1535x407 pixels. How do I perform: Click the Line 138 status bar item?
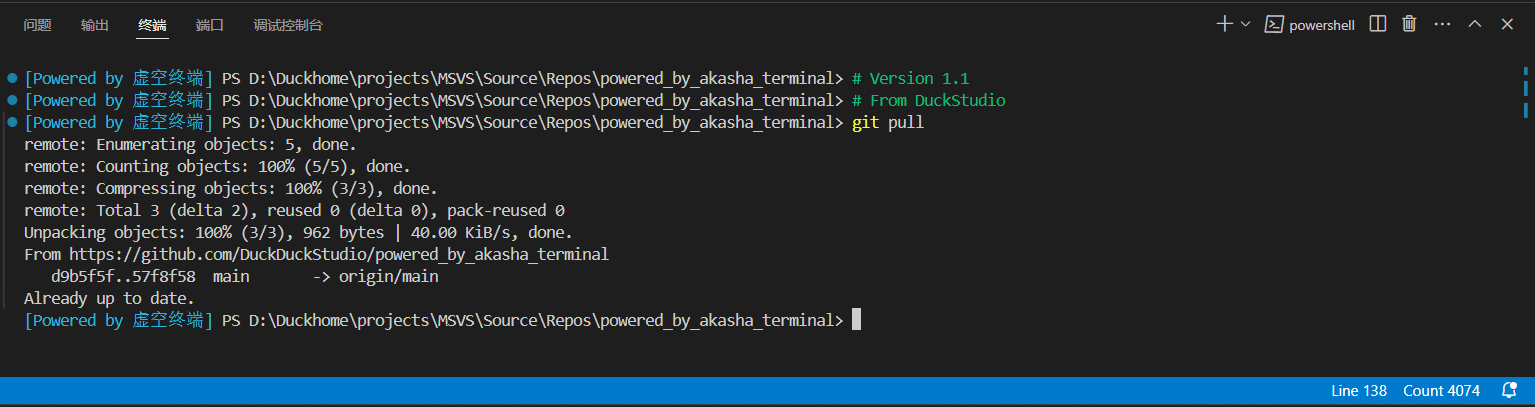point(1359,390)
